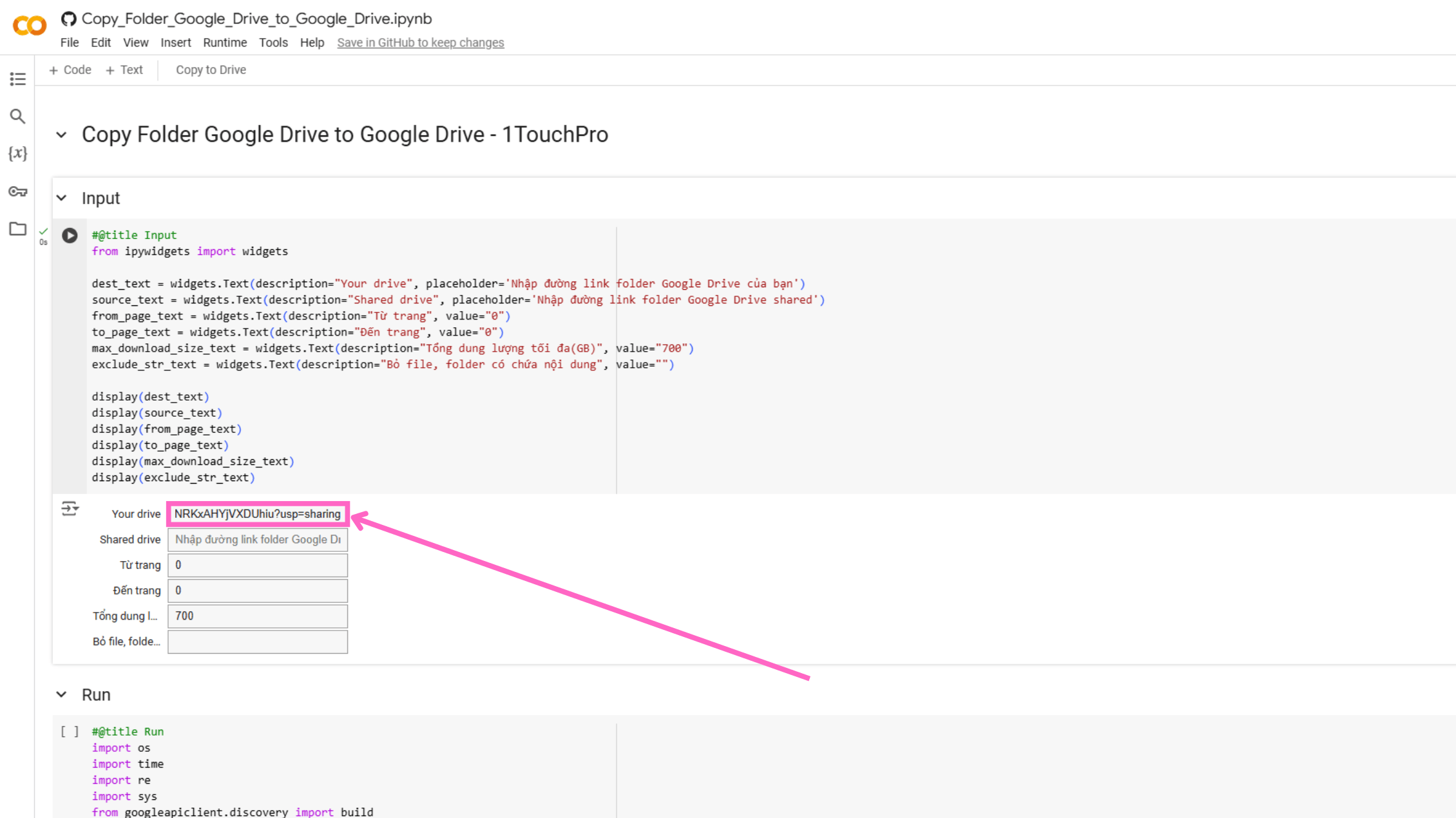The image size is (1456, 818).
Task: Open the variables {x} panel icon
Action: (17, 153)
